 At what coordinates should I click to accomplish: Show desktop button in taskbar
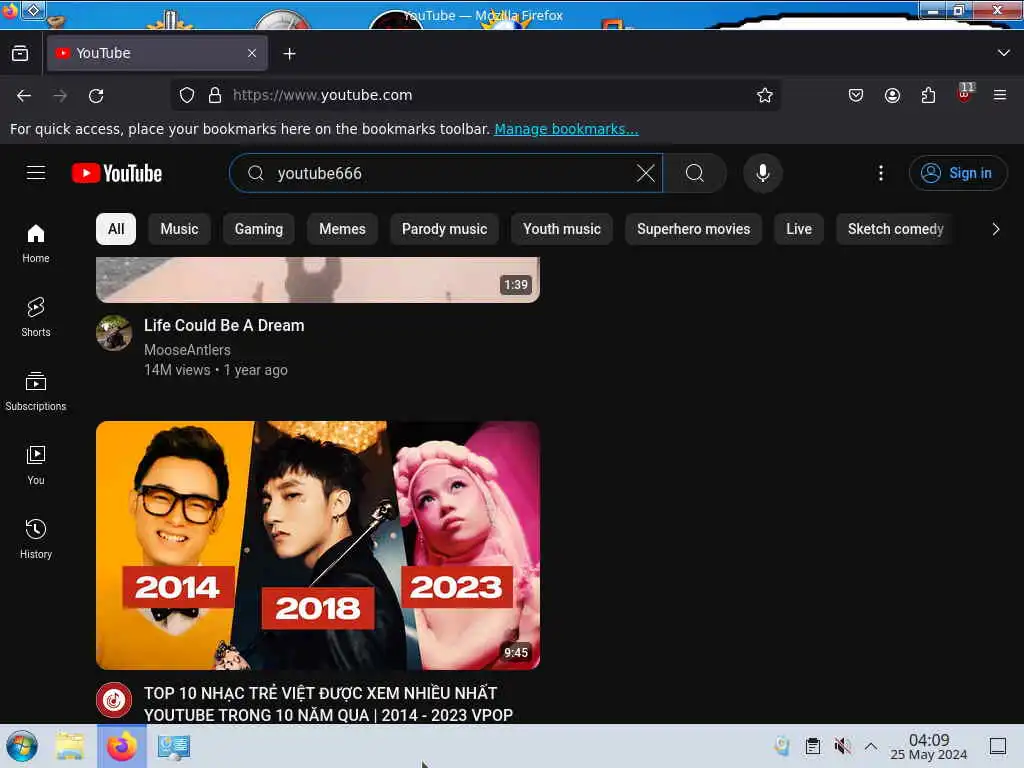pyautogui.click(x=998, y=746)
